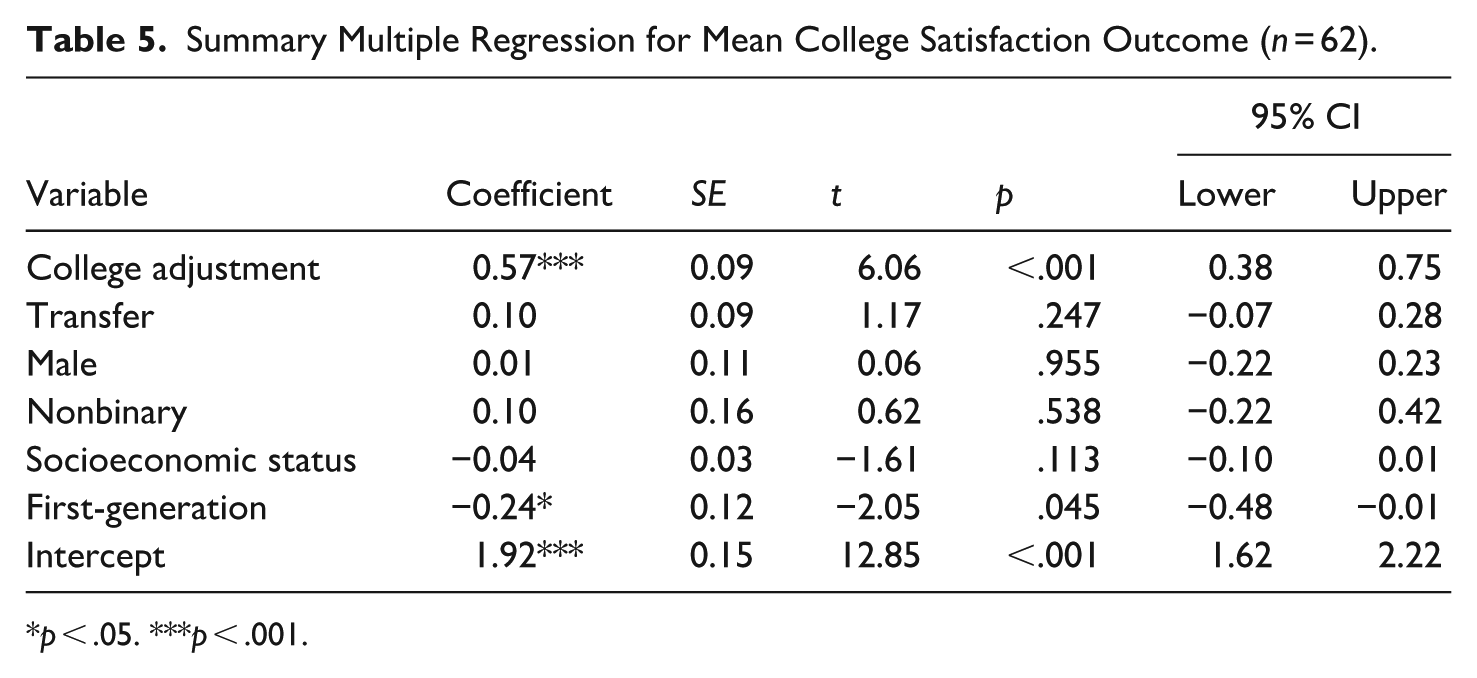Click the 95% CI header label
The height and width of the screenshot is (678, 1477).
(x=1313, y=118)
